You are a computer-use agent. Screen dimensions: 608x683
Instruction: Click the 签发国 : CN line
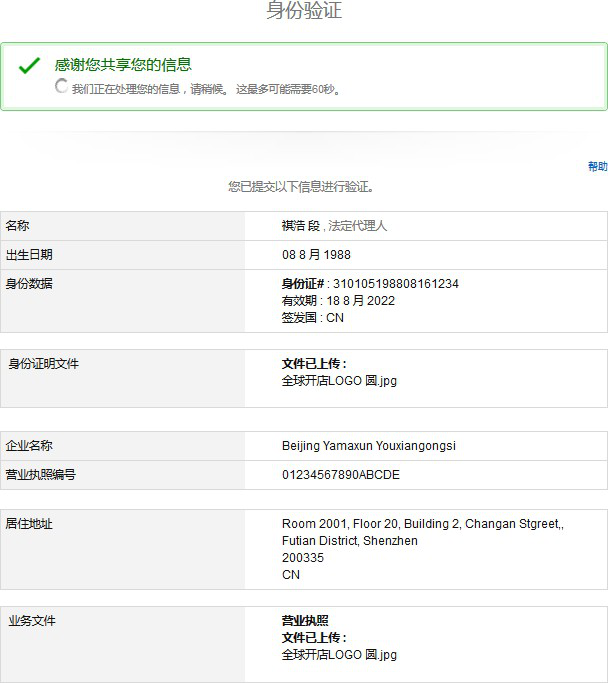click(x=313, y=318)
